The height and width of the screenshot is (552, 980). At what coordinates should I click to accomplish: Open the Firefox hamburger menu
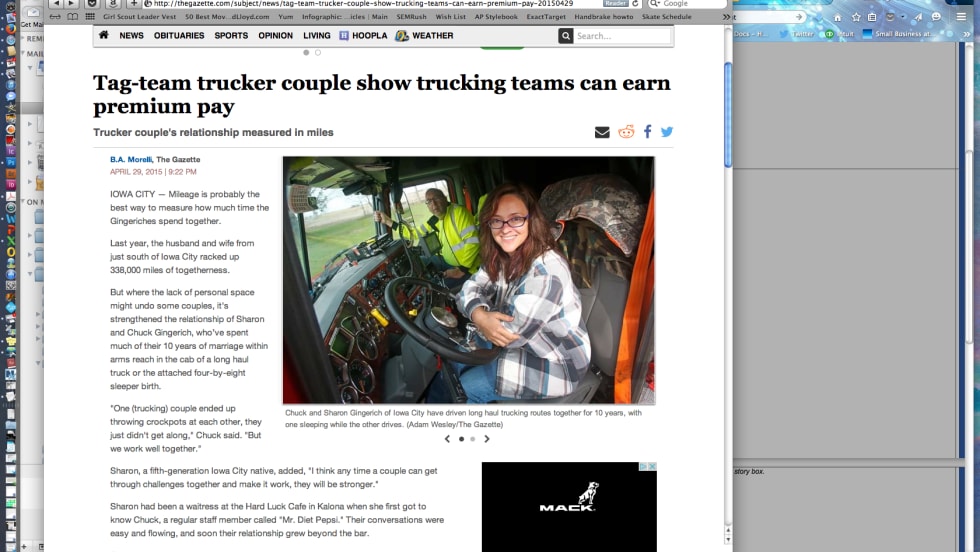[962, 17]
